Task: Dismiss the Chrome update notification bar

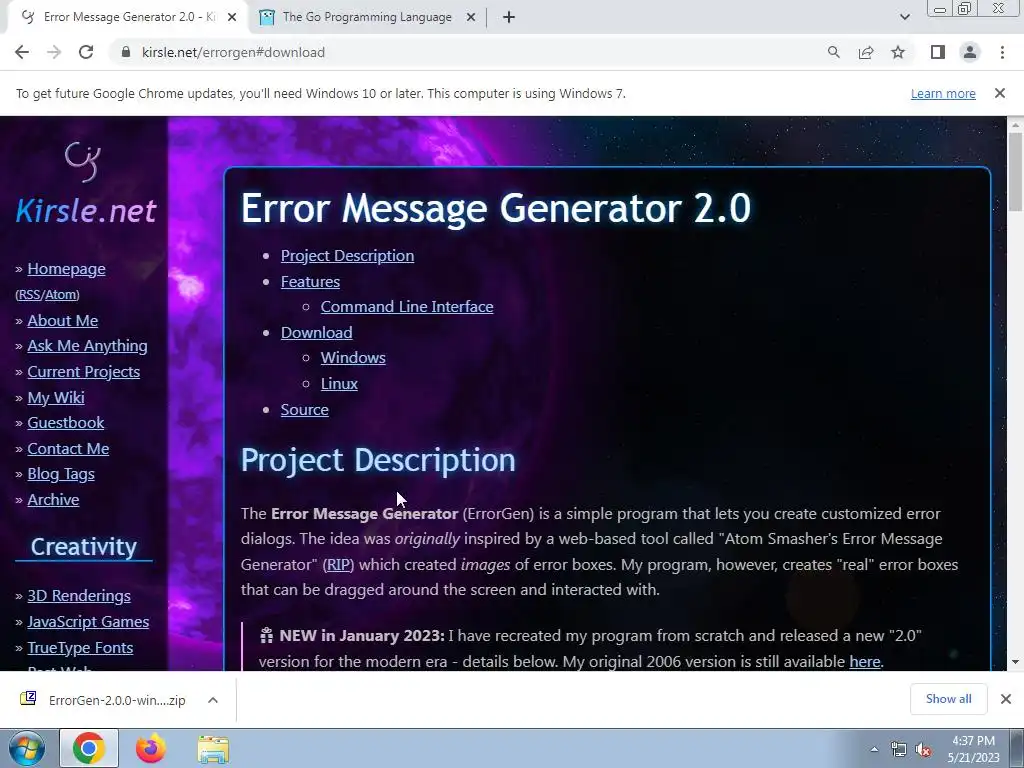Action: (1000, 93)
